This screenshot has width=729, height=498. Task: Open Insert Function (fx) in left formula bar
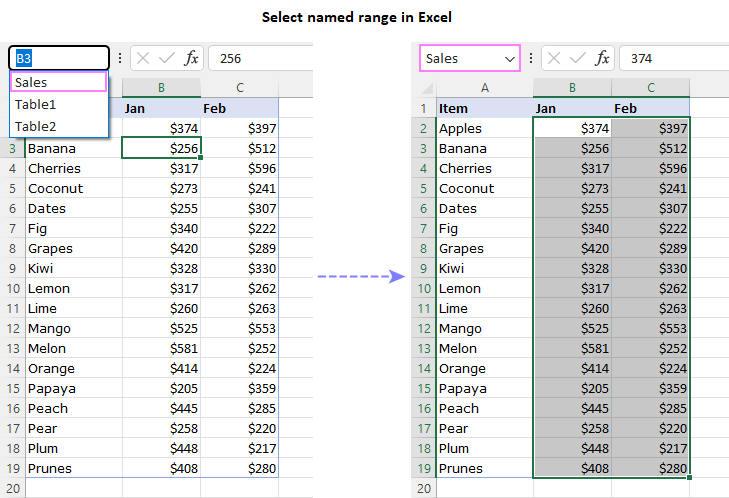[192, 58]
